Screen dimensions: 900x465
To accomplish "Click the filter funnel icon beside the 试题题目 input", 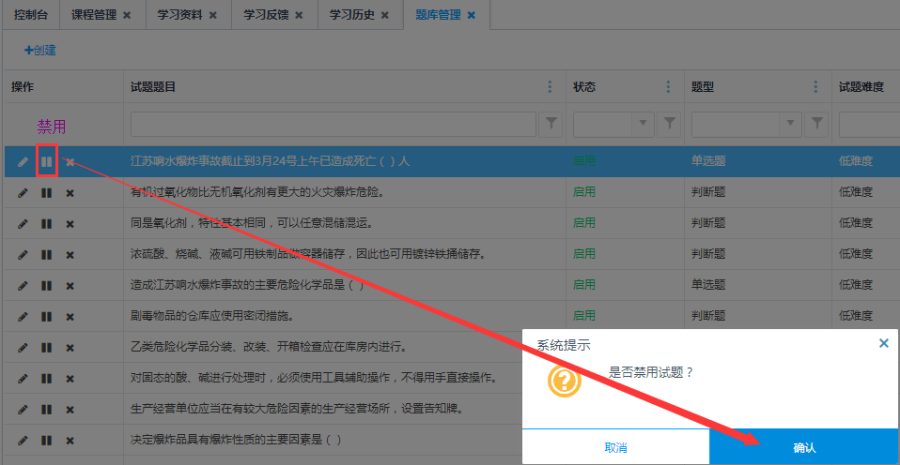I will point(551,124).
